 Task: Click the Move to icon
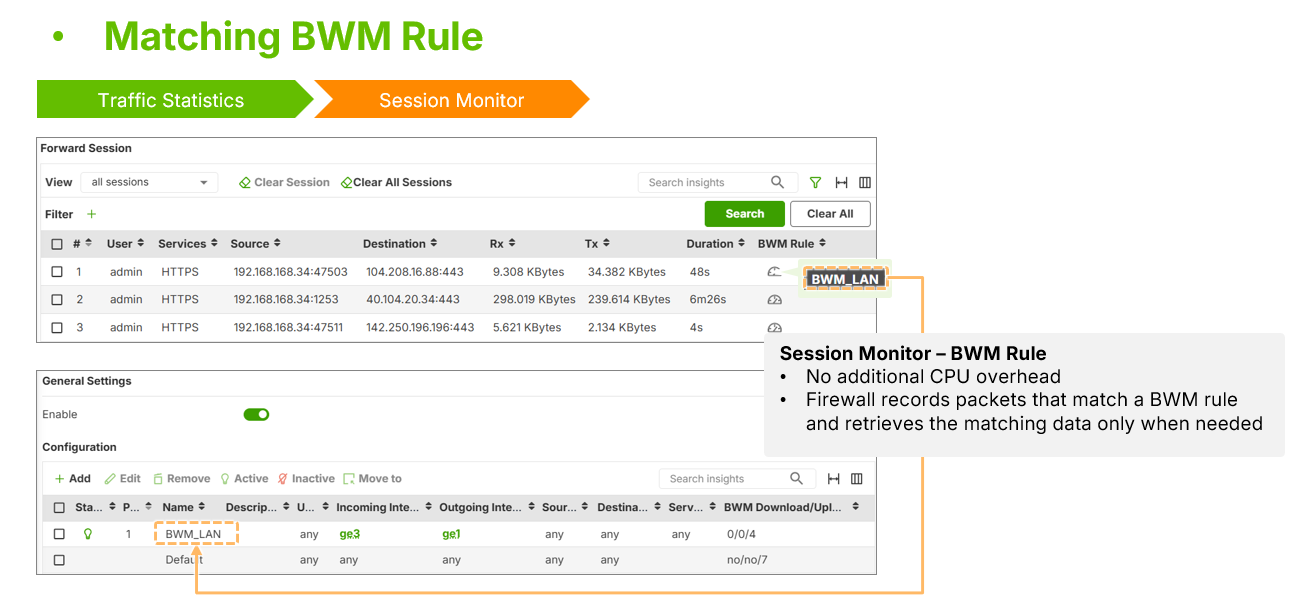(349, 479)
